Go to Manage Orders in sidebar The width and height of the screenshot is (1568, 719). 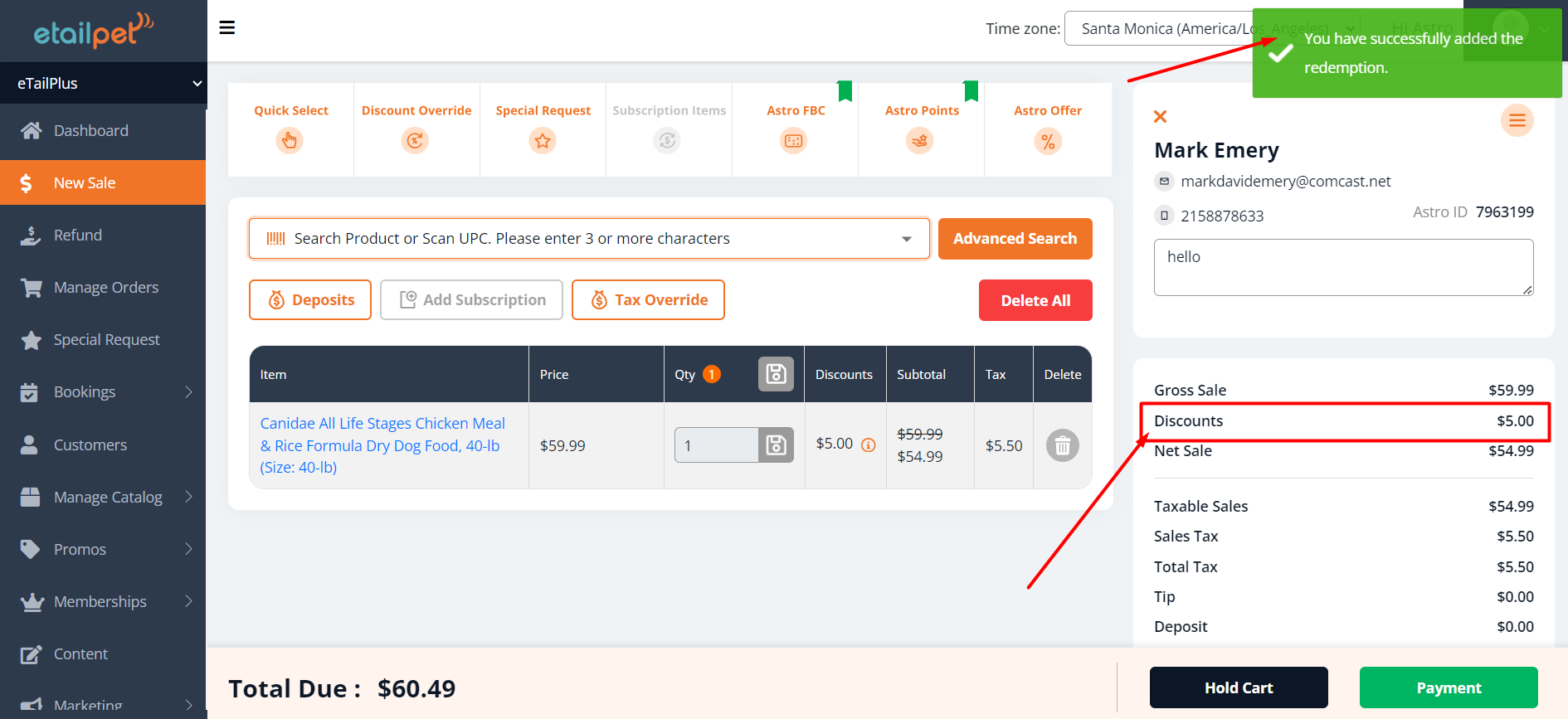click(x=105, y=288)
